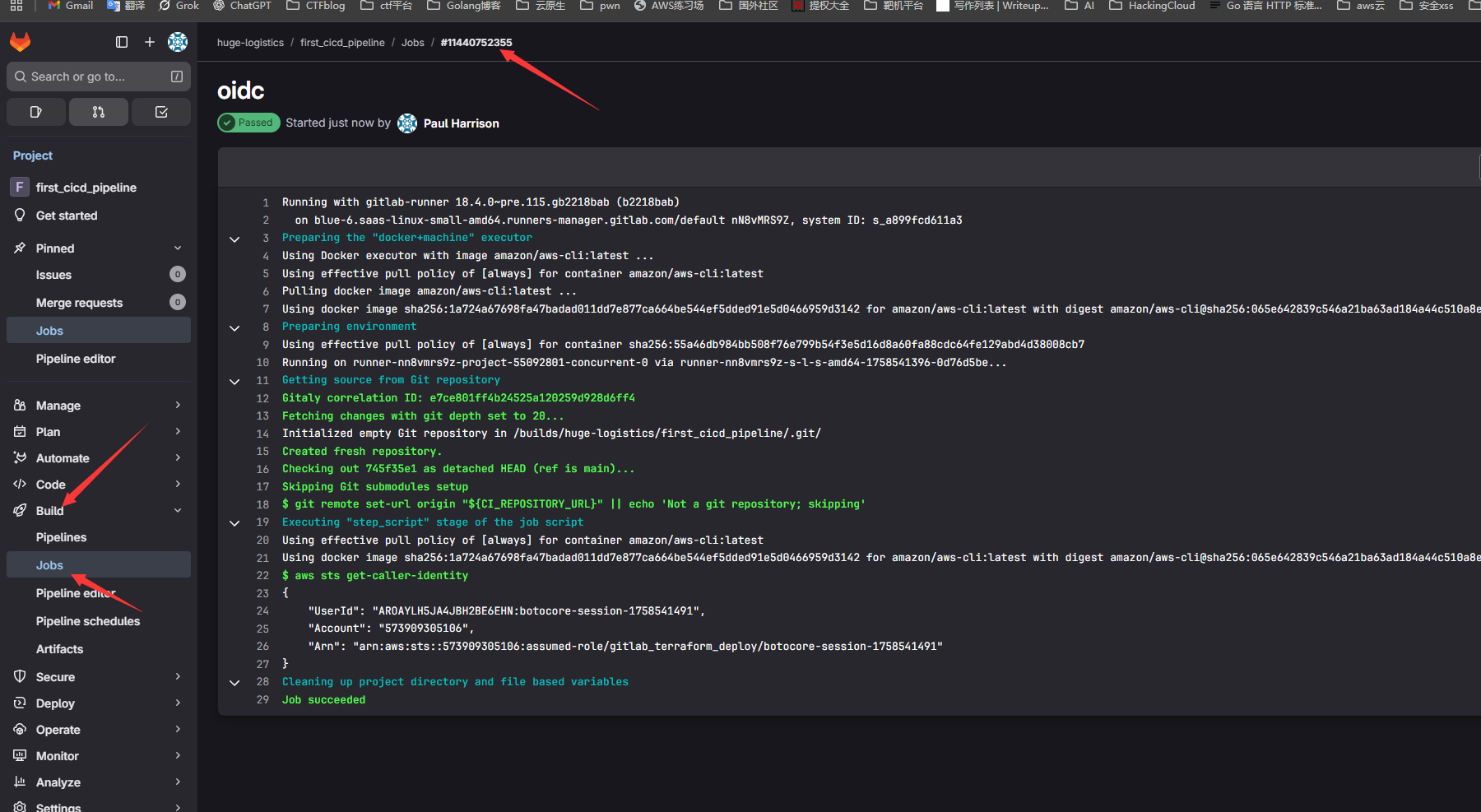Click the huge-logistics breadcrumb link
1481x812 pixels.
250,43
